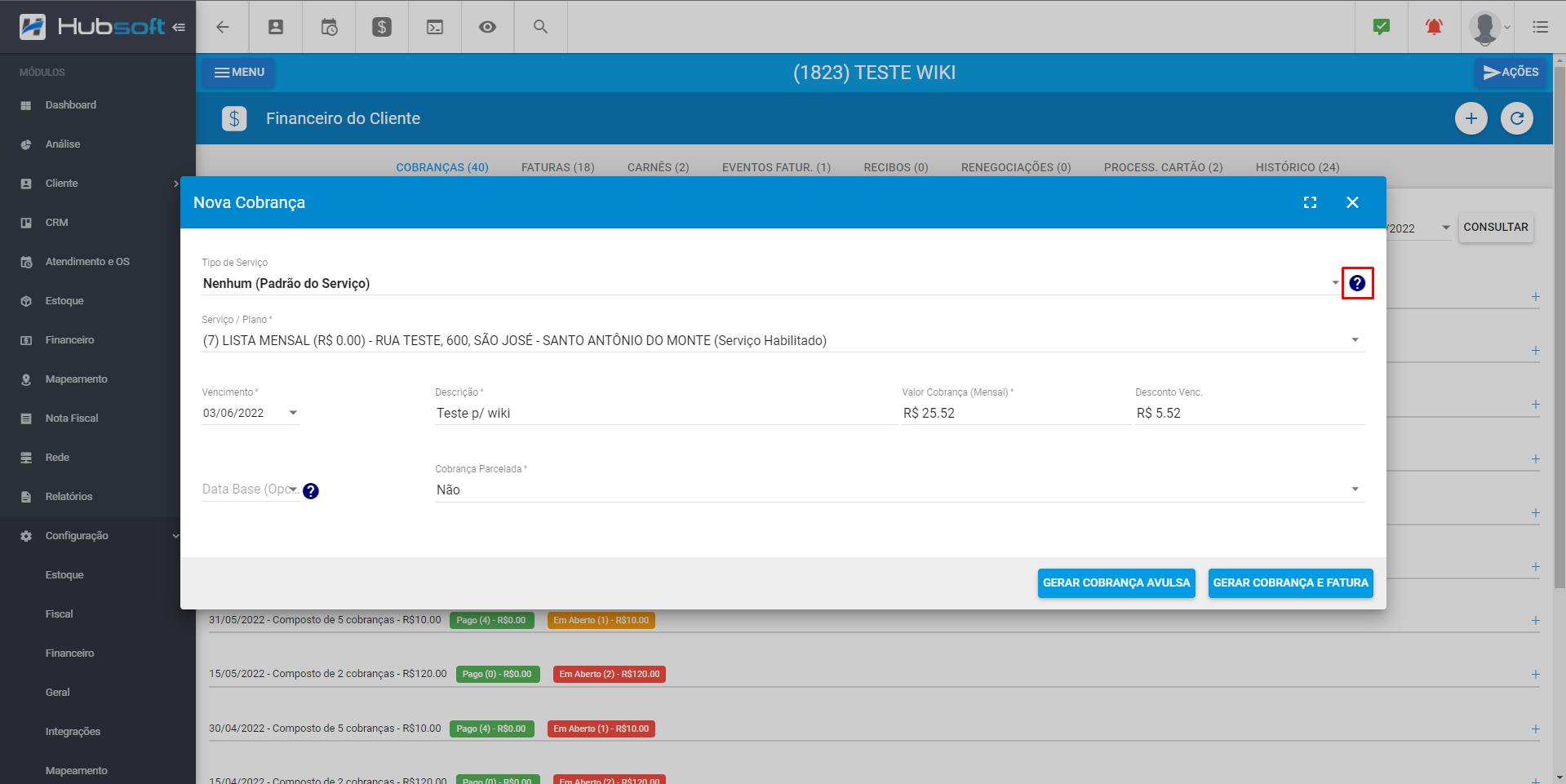Click the plus add button in Financeiro header
Image resolution: width=1566 pixels, height=784 pixels.
(x=1471, y=118)
